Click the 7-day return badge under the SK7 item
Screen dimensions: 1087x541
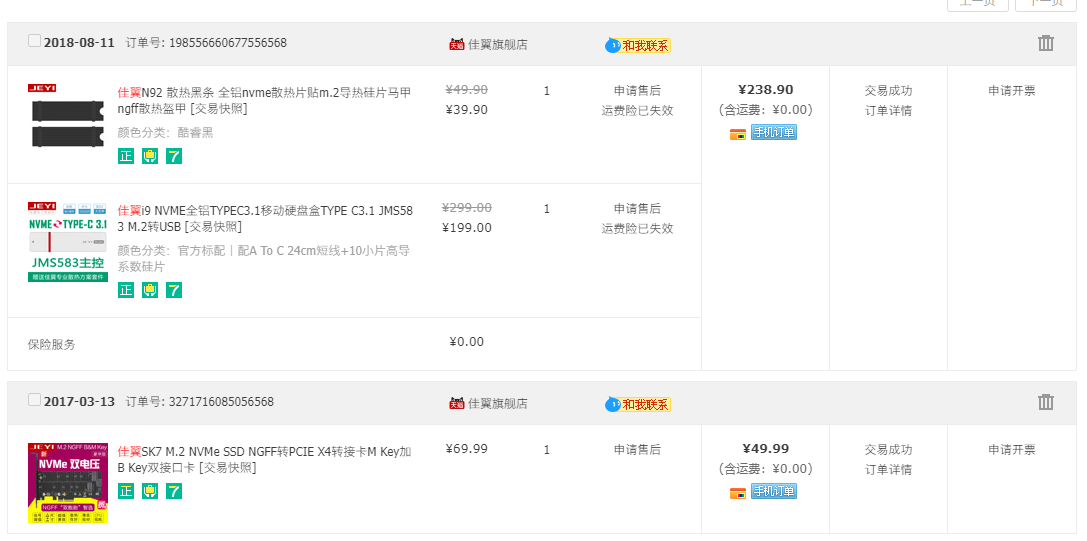pos(174,491)
